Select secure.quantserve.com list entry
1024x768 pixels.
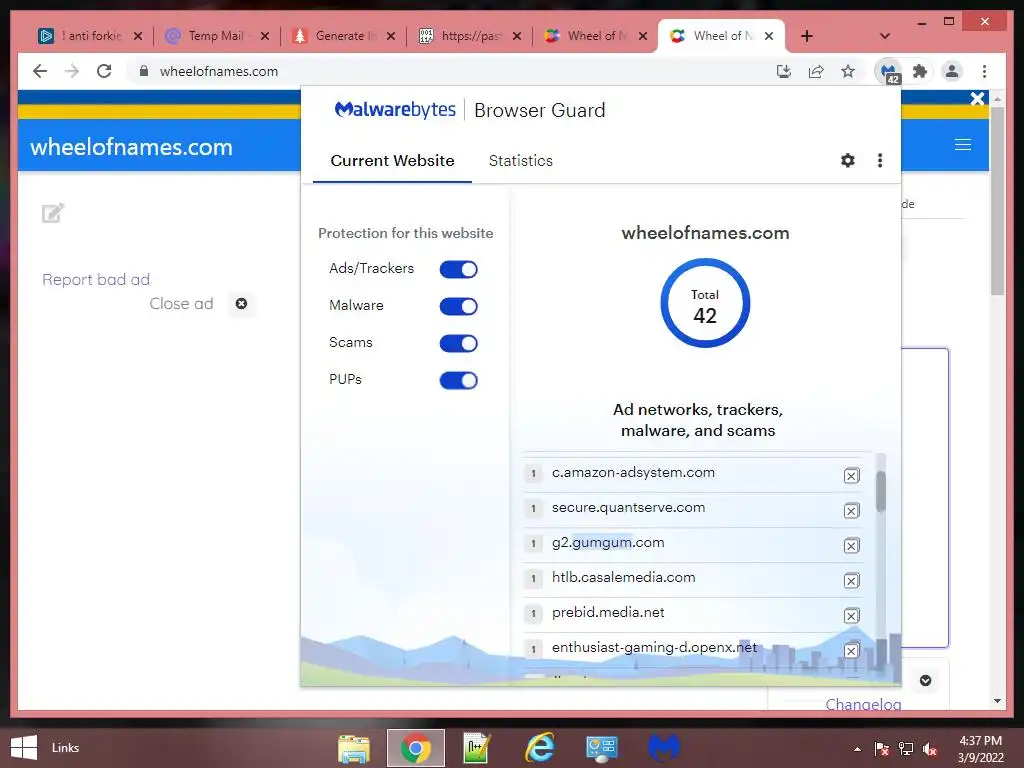coord(692,508)
